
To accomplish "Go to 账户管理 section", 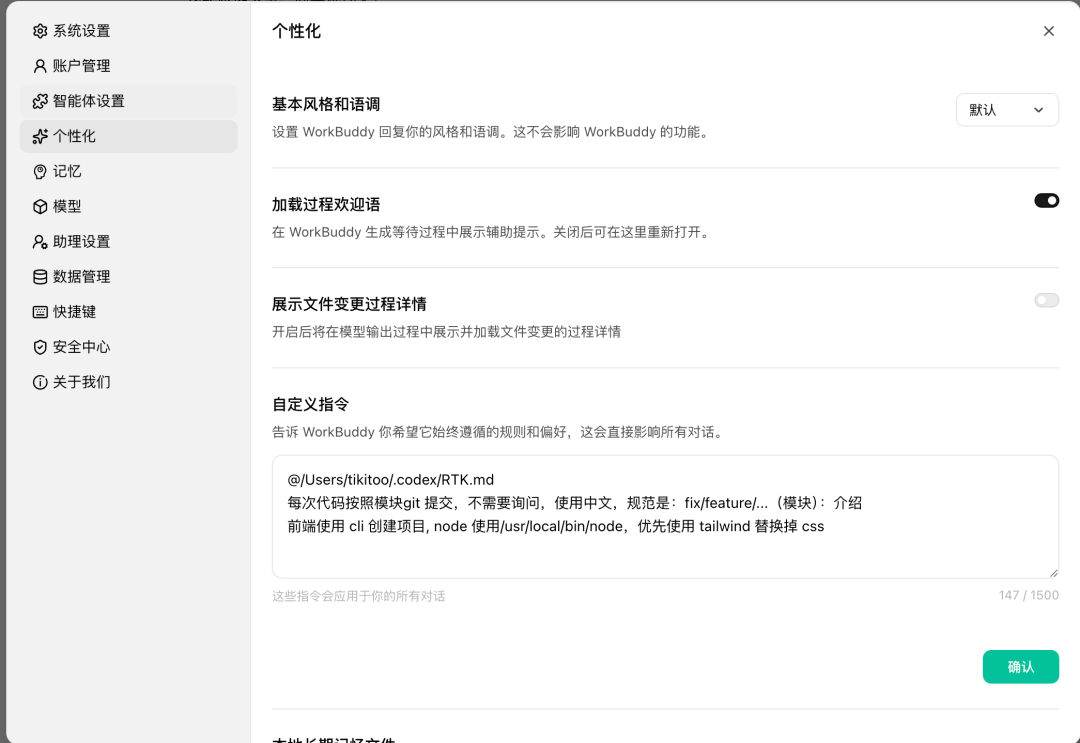I will (x=128, y=66).
